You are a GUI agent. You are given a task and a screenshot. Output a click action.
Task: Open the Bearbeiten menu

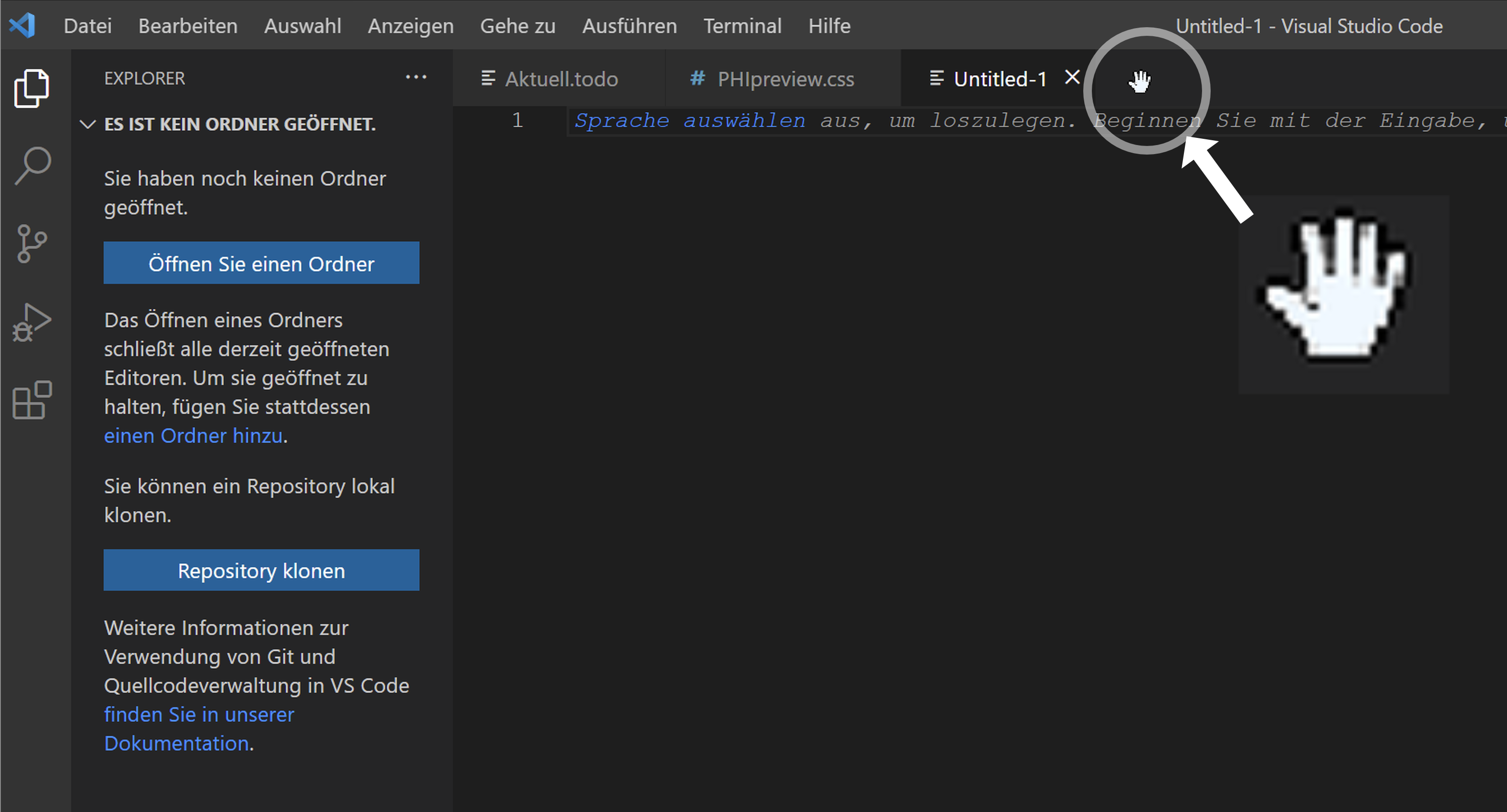tap(188, 26)
